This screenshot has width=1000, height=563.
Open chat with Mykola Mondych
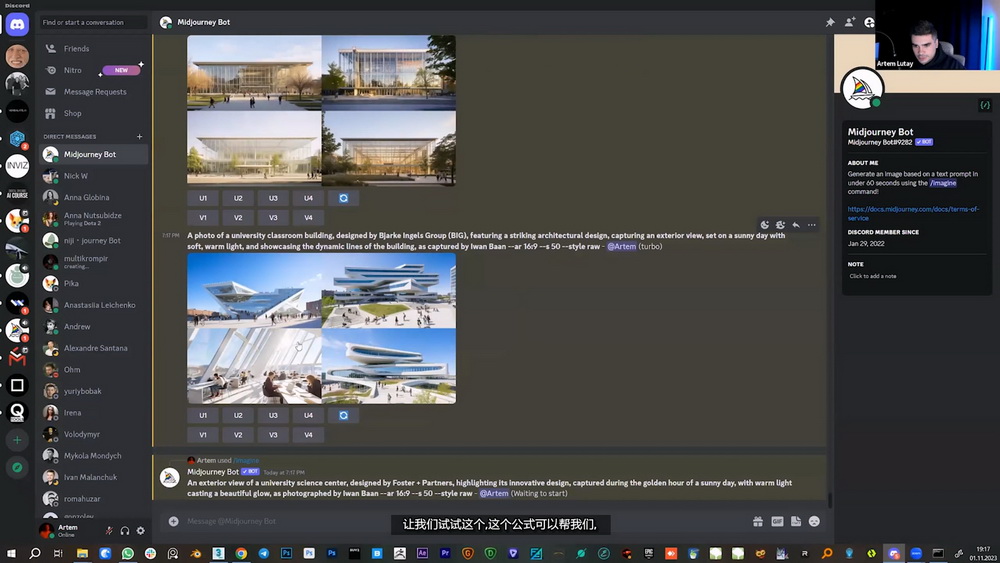(x=93, y=456)
